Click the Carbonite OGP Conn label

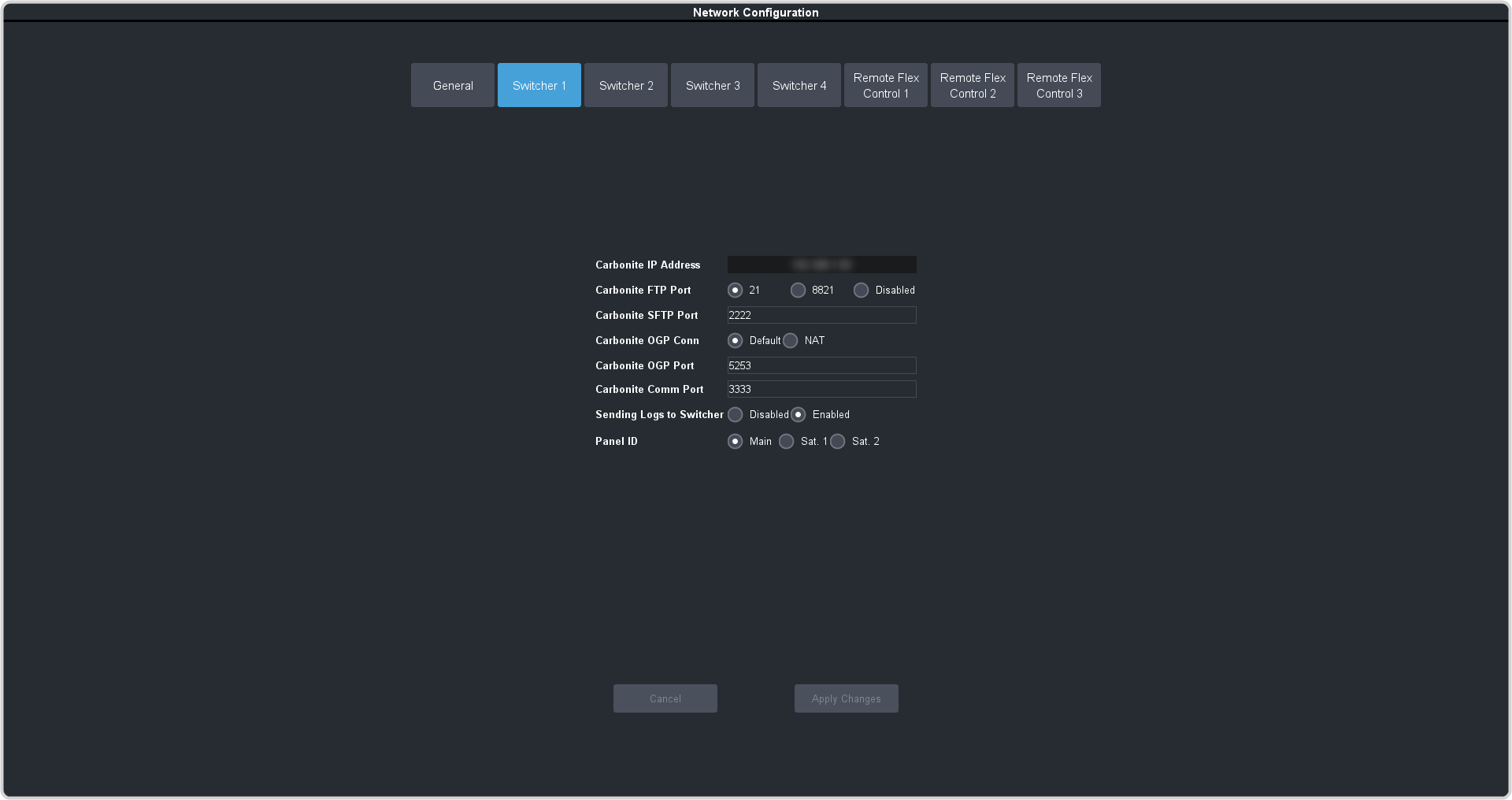click(647, 340)
